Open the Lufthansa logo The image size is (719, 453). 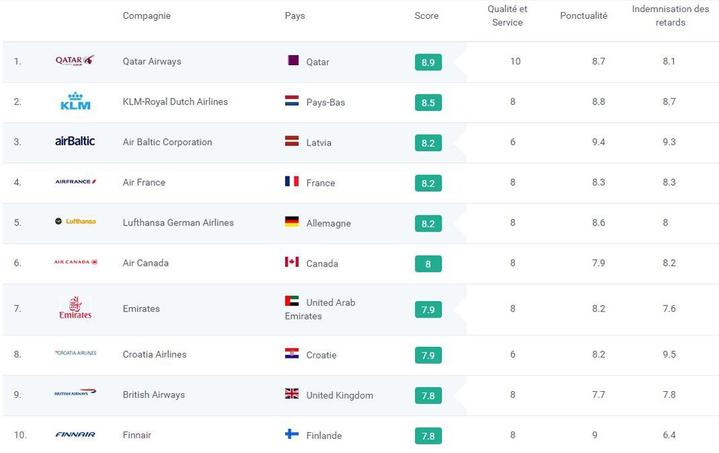tap(75, 221)
